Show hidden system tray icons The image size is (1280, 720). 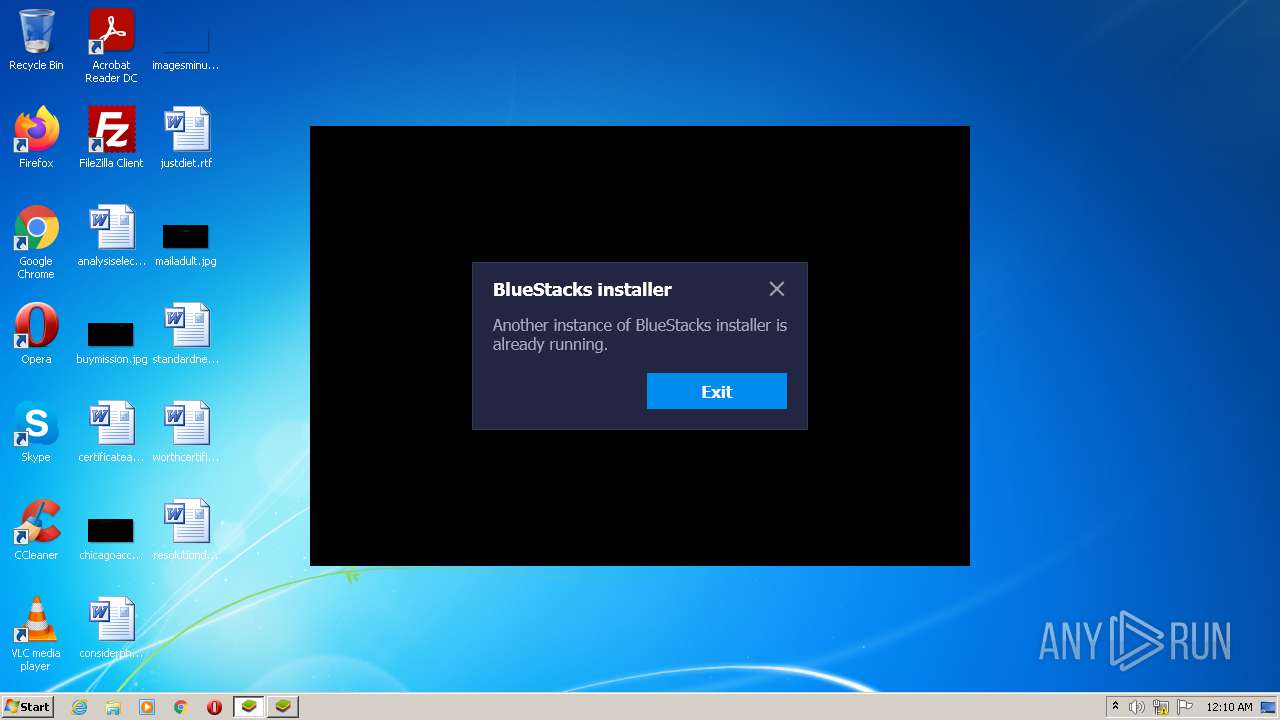(x=1115, y=707)
